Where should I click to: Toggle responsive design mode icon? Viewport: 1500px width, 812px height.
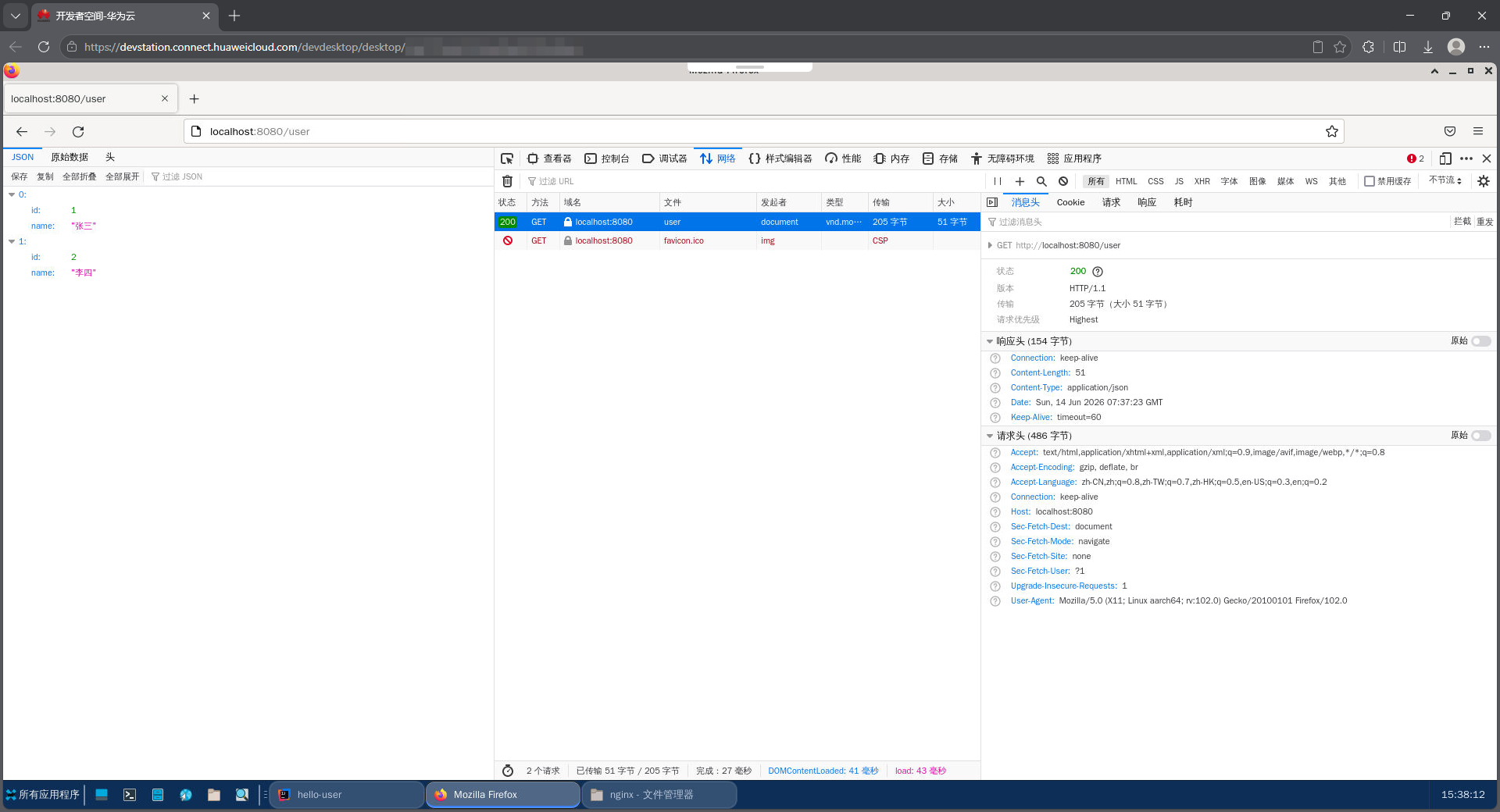(1445, 158)
